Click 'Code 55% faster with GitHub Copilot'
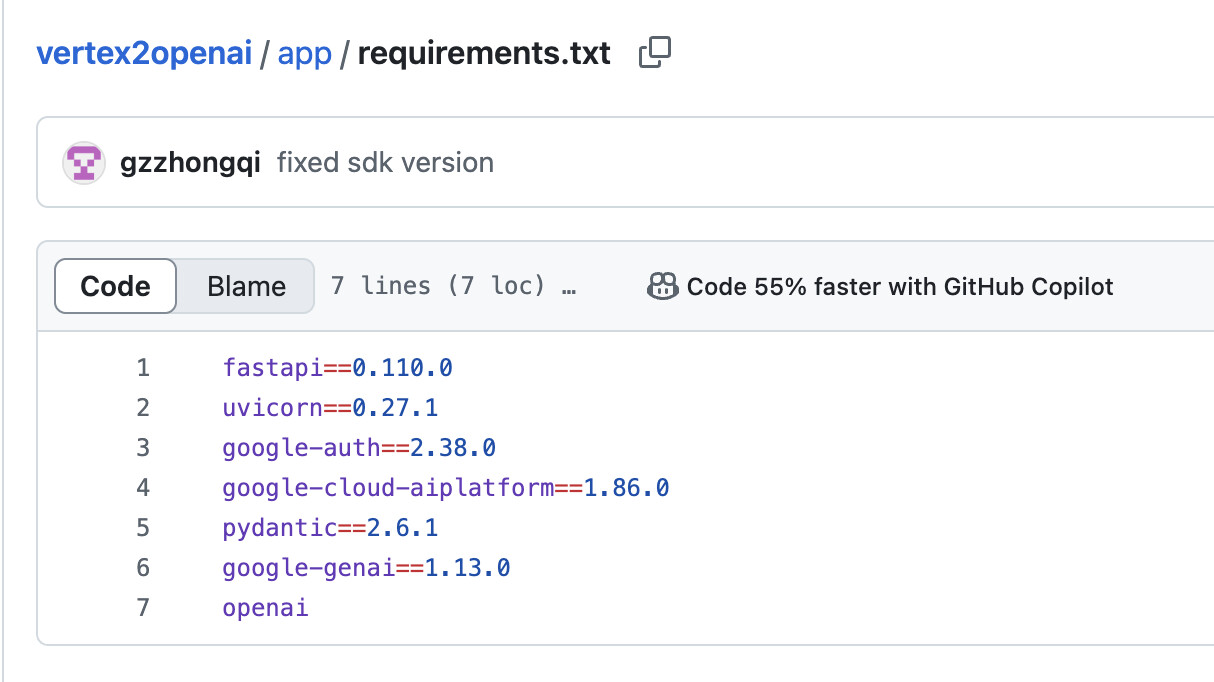 pos(899,287)
